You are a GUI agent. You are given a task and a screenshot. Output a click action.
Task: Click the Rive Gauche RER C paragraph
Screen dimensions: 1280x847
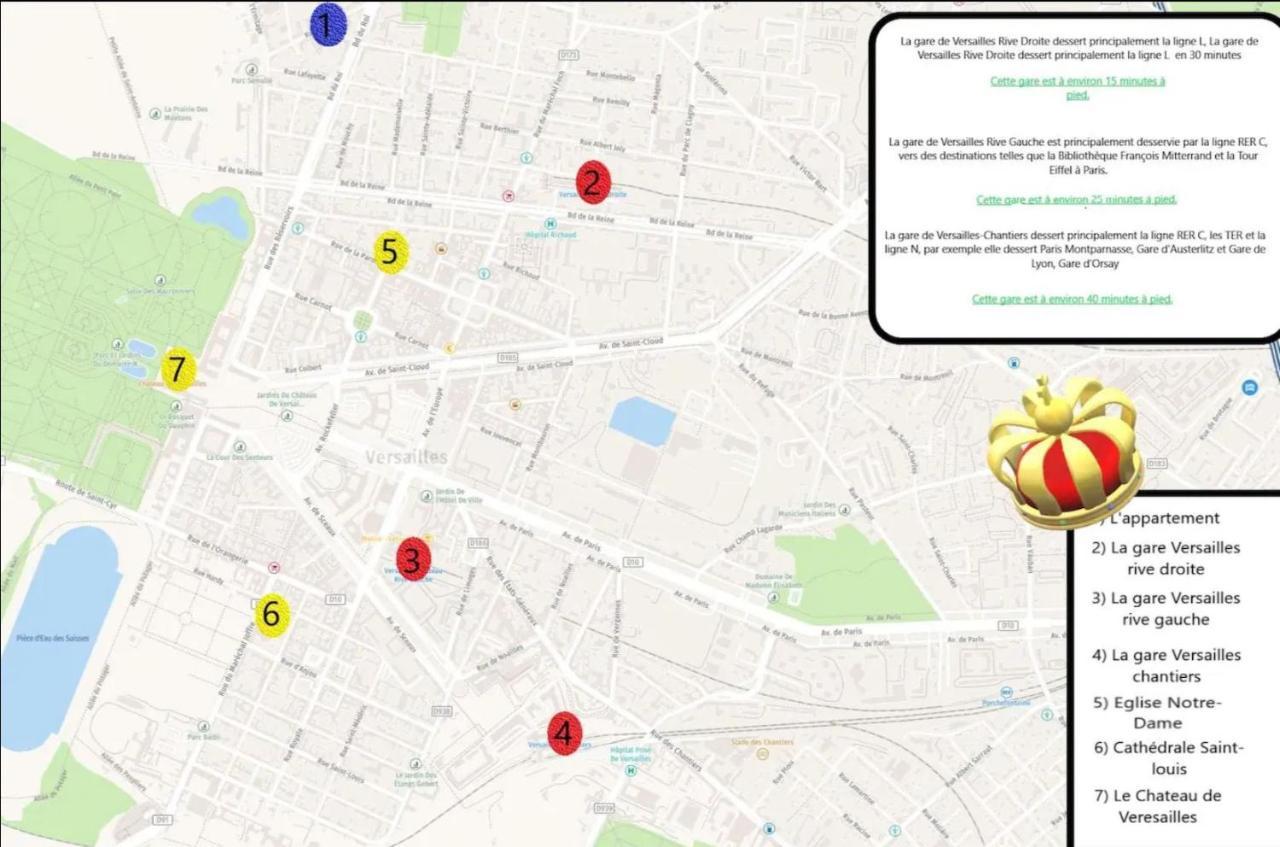(1078, 155)
